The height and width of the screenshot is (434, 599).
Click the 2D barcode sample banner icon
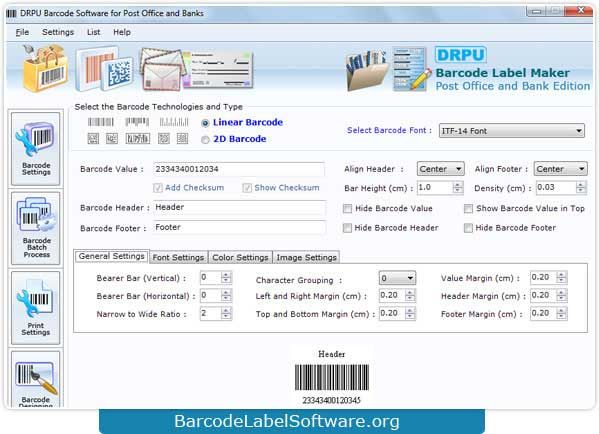coord(104,69)
